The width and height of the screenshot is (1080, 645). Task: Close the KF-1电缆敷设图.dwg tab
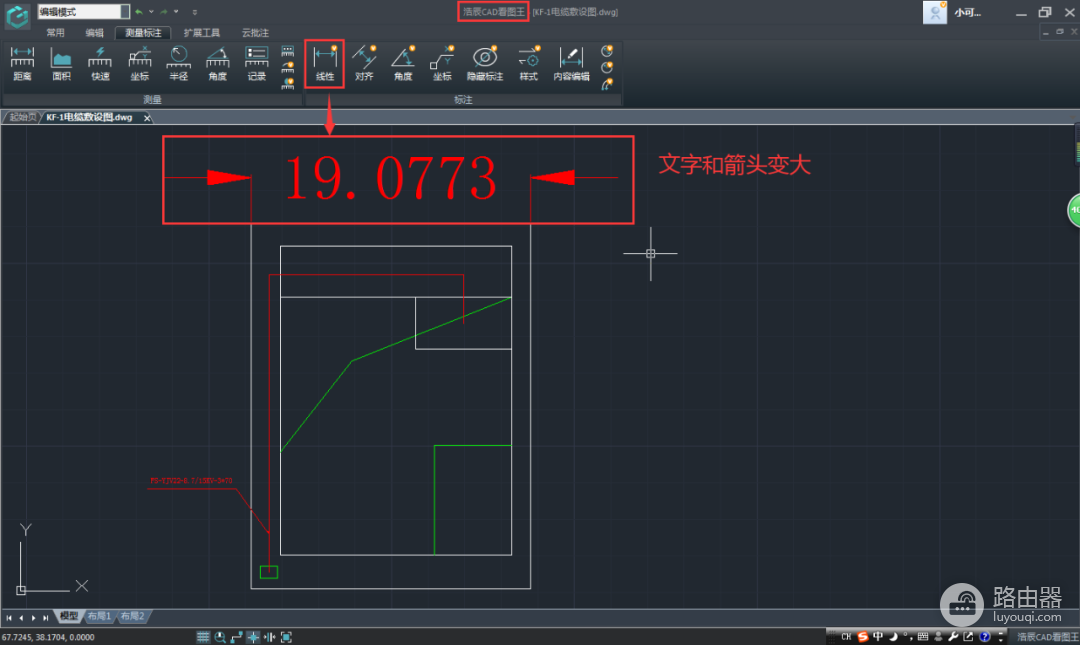click(147, 118)
